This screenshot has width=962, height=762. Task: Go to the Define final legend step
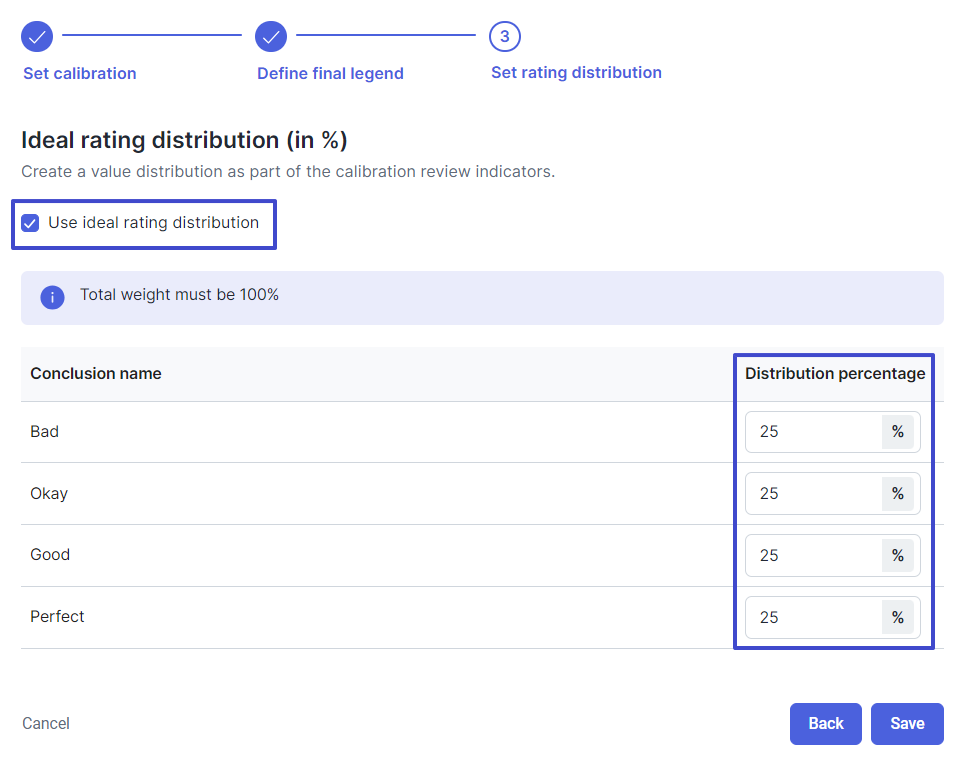click(x=330, y=74)
